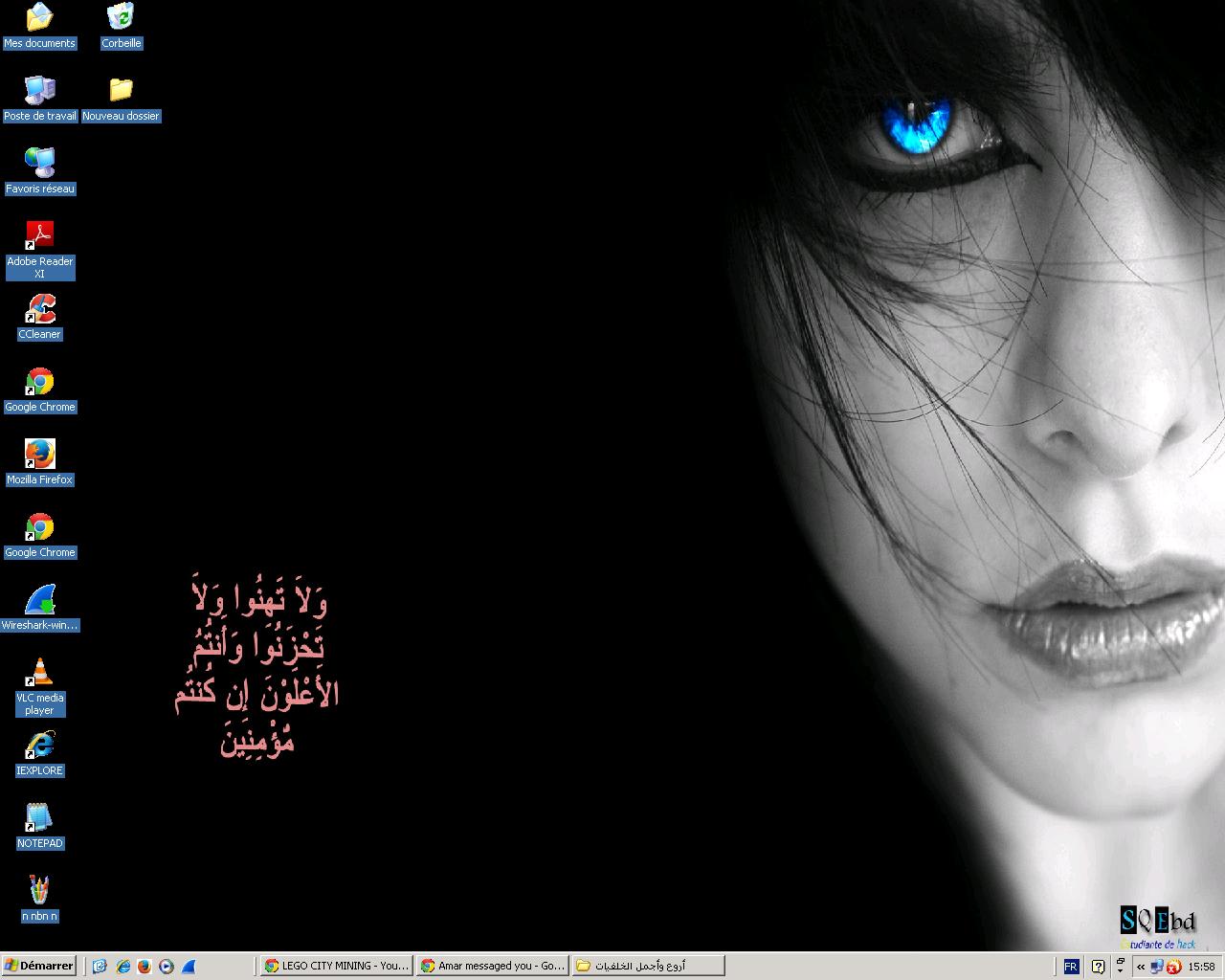Select the Wireshark desktop shortcut icon
The width and height of the screenshot is (1225, 980).
coord(39,600)
